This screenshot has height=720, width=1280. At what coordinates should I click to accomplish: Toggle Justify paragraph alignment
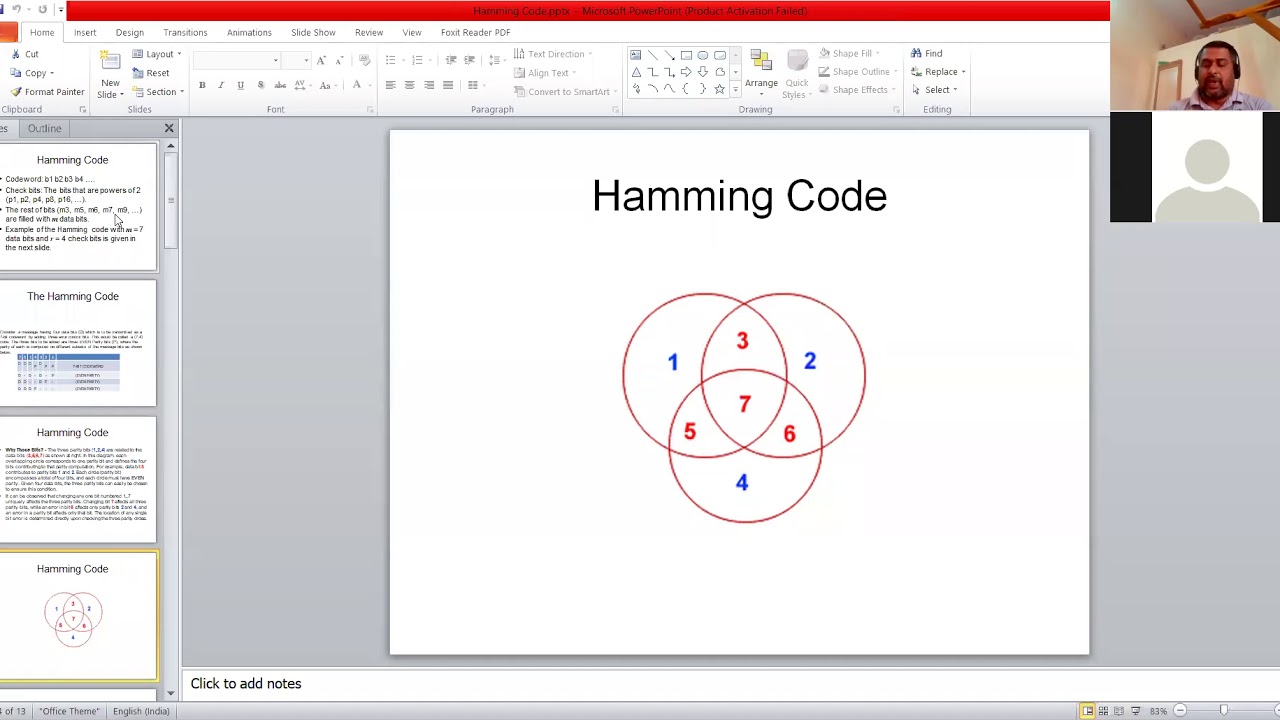[x=448, y=86]
